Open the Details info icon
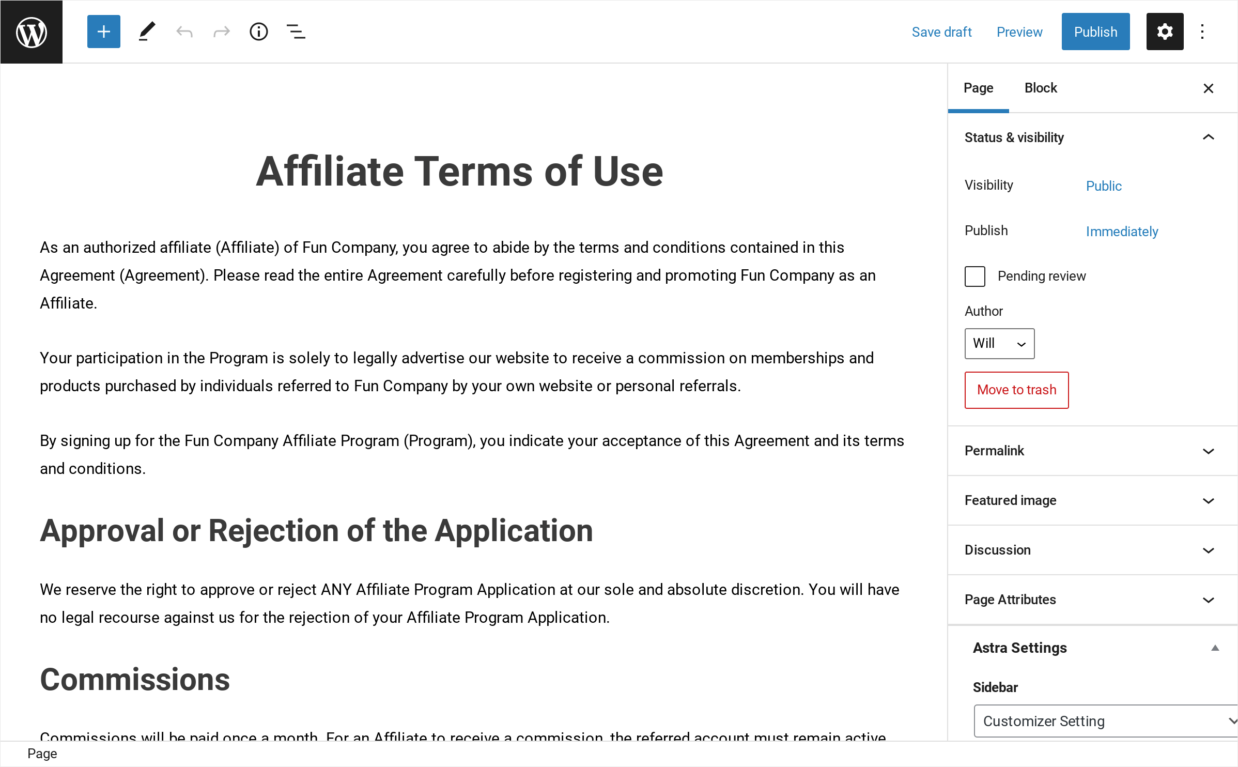The image size is (1238, 767). [x=258, y=31]
